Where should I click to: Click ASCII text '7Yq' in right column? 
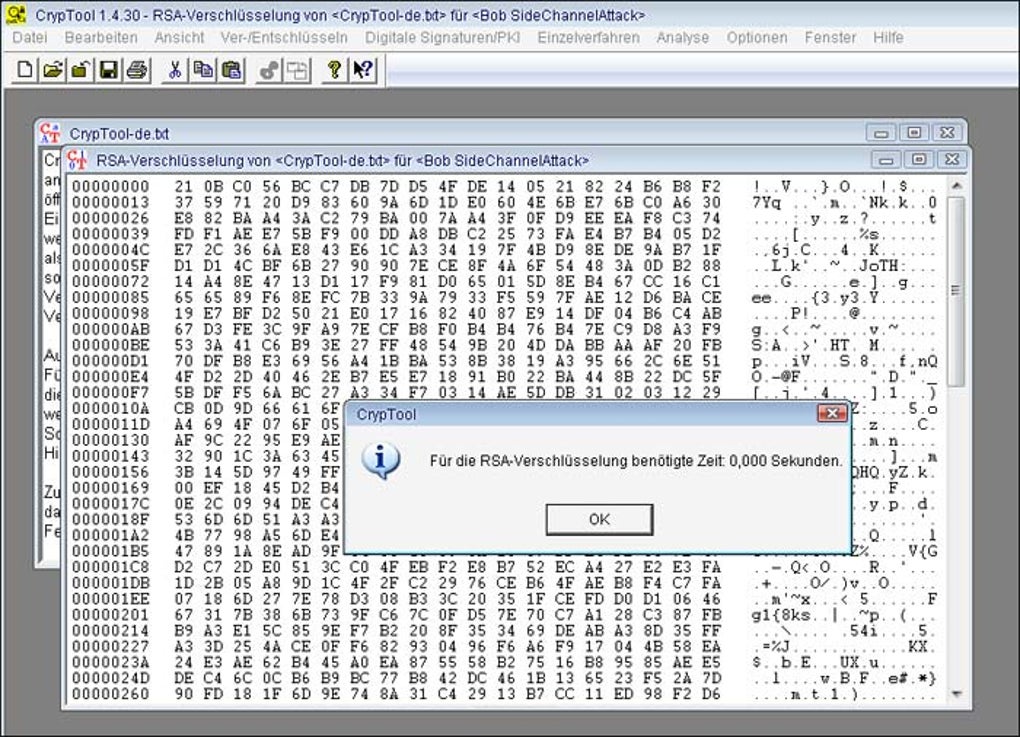pyautogui.click(x=766, y=203)
